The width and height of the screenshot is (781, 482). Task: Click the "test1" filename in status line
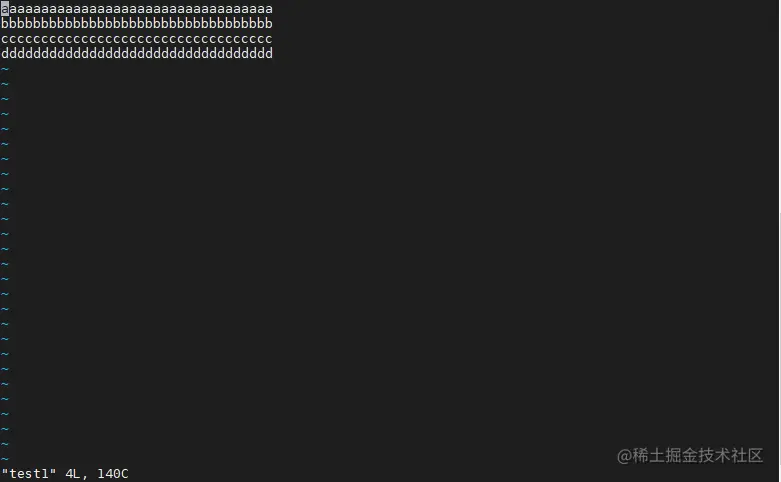(29, 474)
